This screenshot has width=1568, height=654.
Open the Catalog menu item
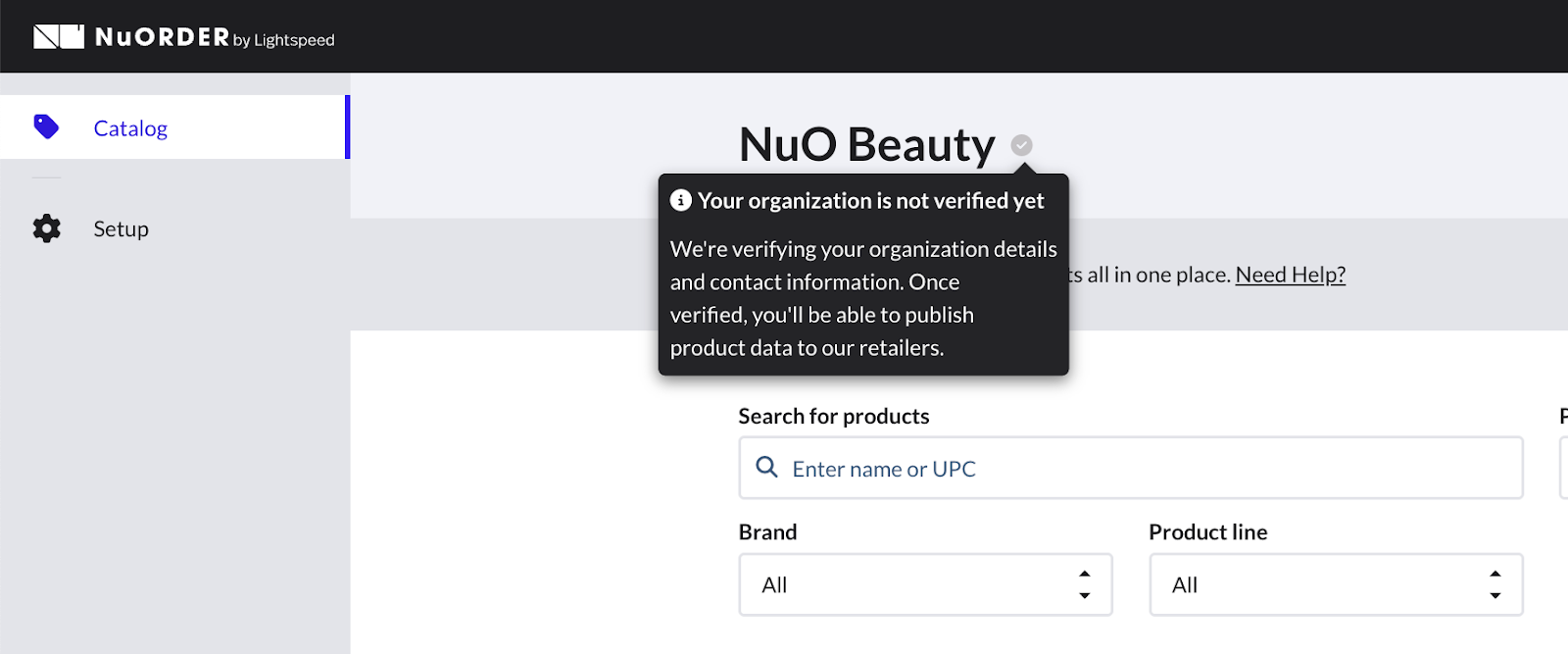click(x=174, y=127)
